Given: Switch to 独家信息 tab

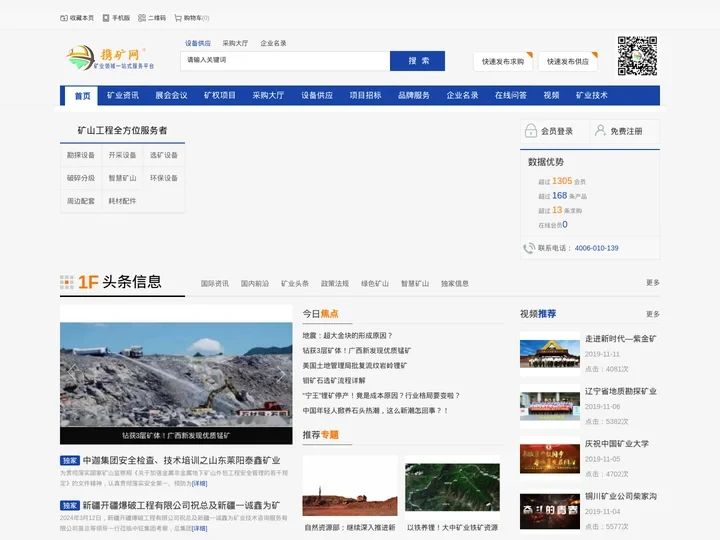Looking at the screenshot, I should (455, 284).
